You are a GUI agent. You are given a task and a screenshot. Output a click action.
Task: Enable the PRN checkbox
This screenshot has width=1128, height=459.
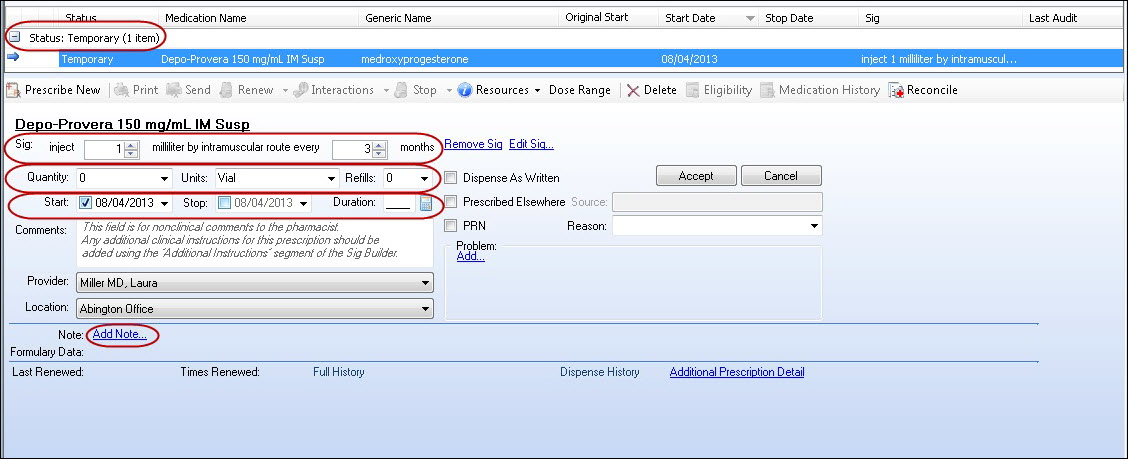450,226
